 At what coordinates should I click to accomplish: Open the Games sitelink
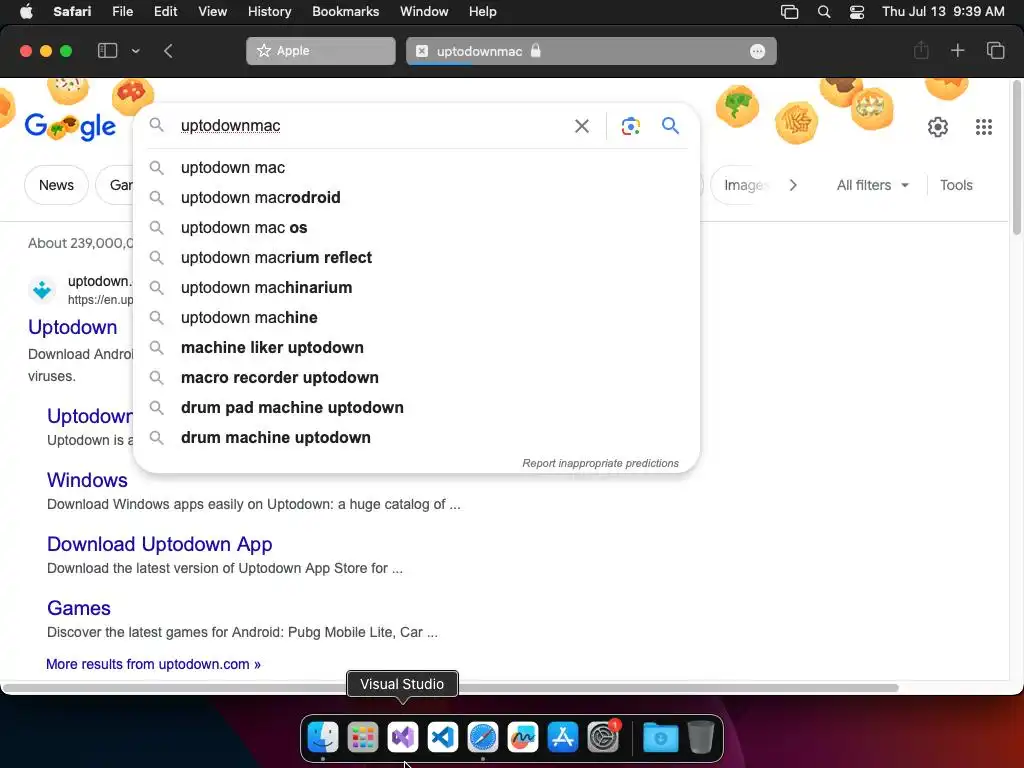[x=78, y=608]
